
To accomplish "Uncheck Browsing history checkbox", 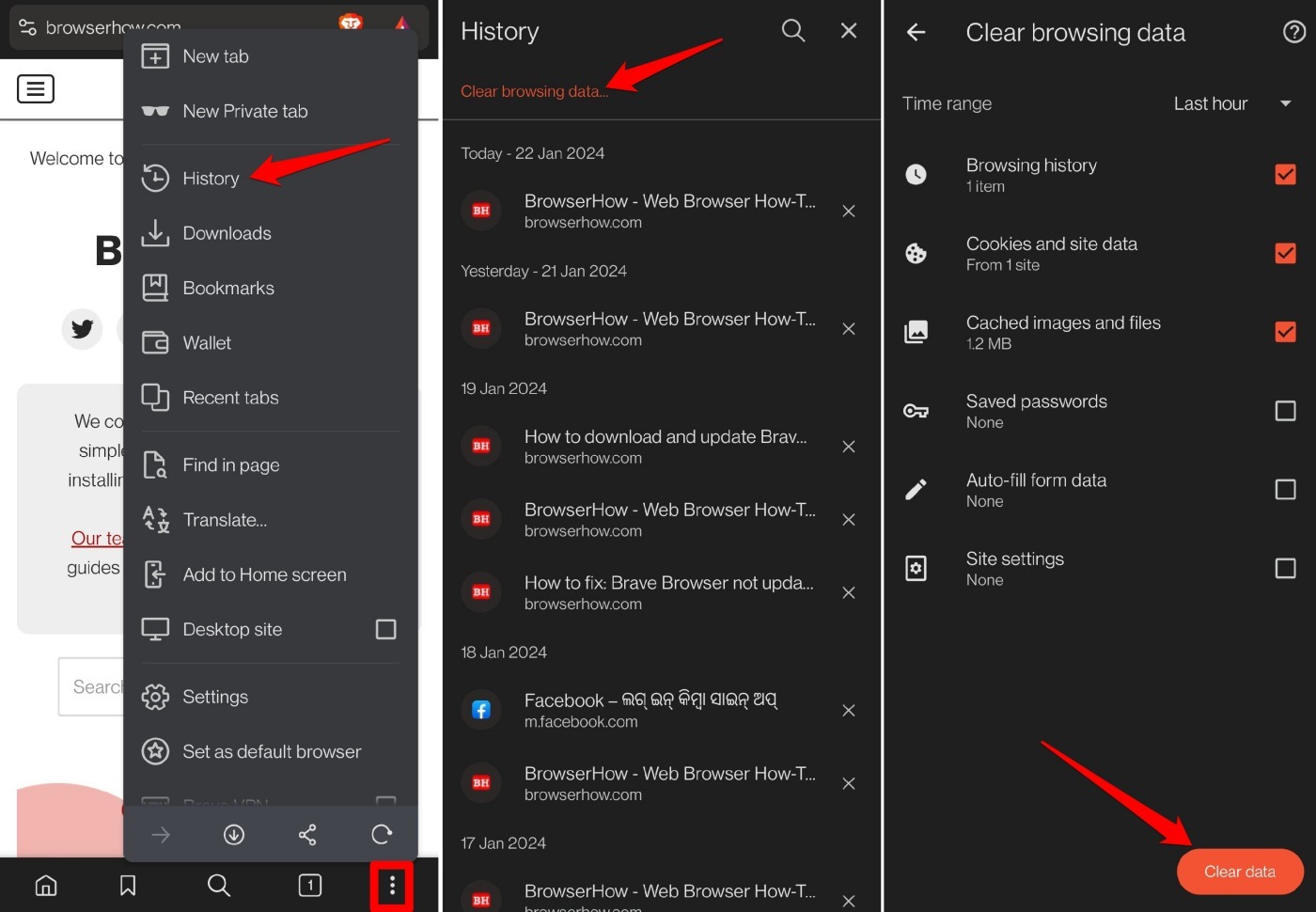I will (1285, 175).
